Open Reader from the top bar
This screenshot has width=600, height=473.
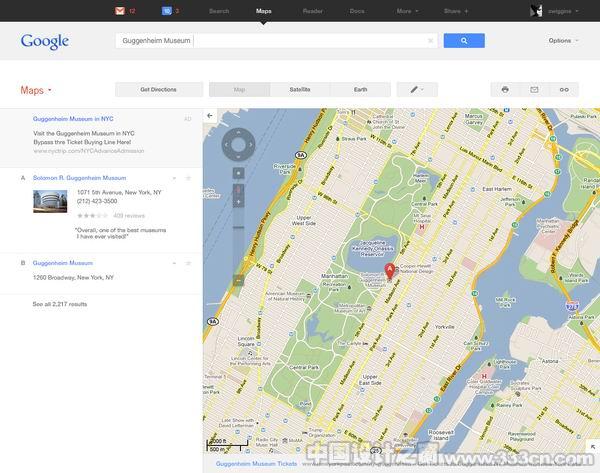(x=313, y=11)
